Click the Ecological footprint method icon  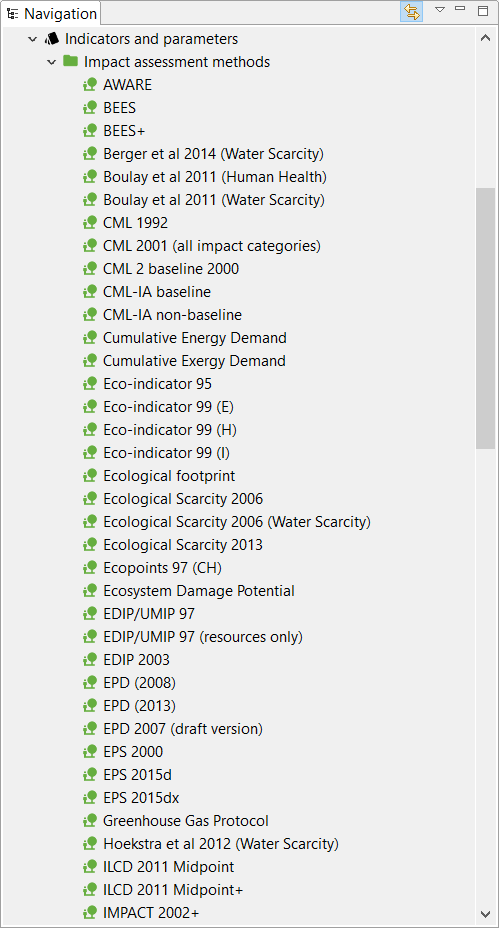click(x=90, y=476)
